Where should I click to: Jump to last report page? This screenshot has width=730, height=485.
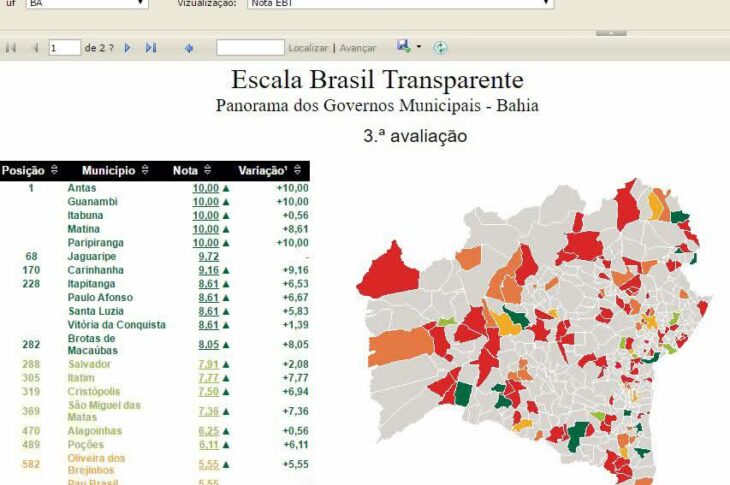point(151,48)
